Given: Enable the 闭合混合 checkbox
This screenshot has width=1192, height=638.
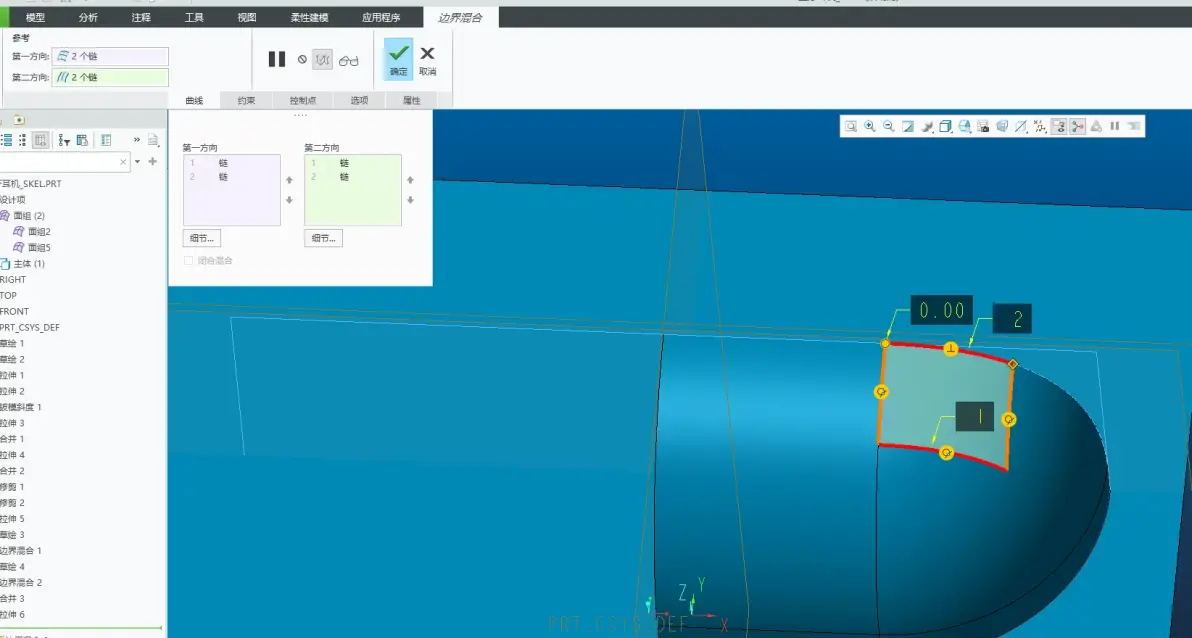Looking at the screenshot, I should [189, 261].
